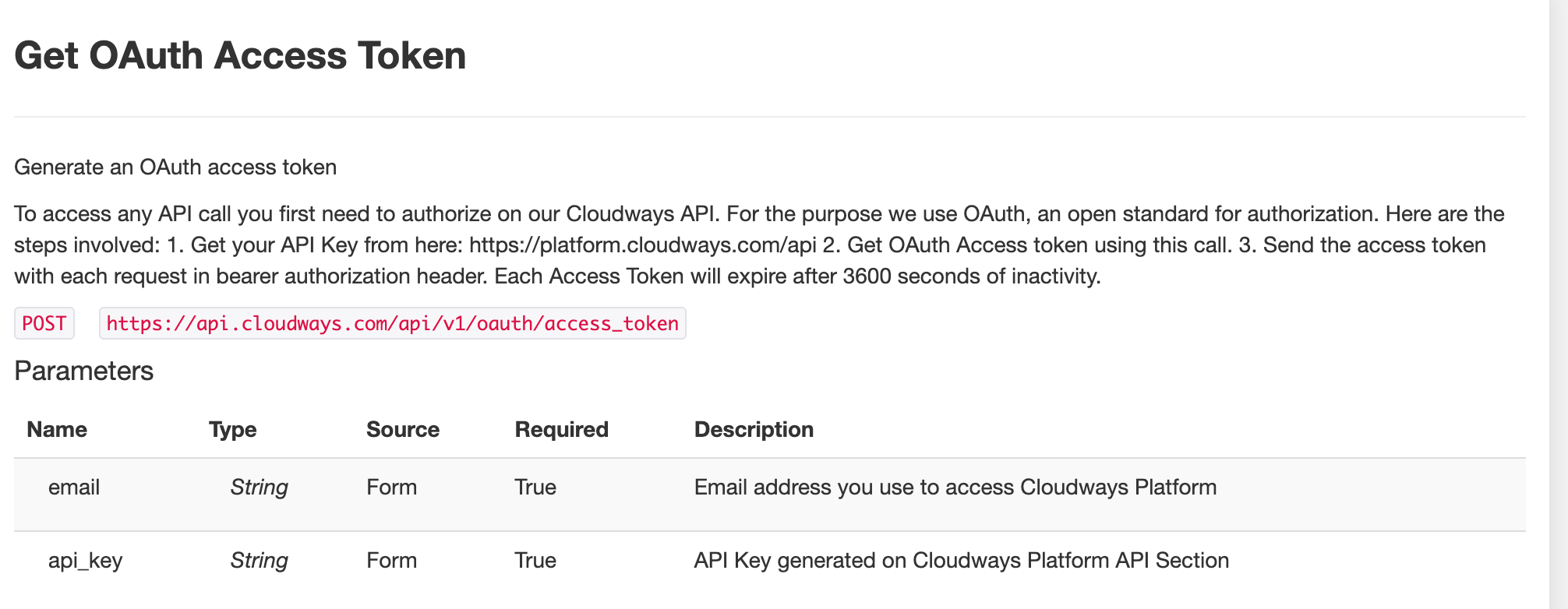The width and height of the screenshot is (1568, 609).
Task: Click the email address description text
Action: click(955, 488)
